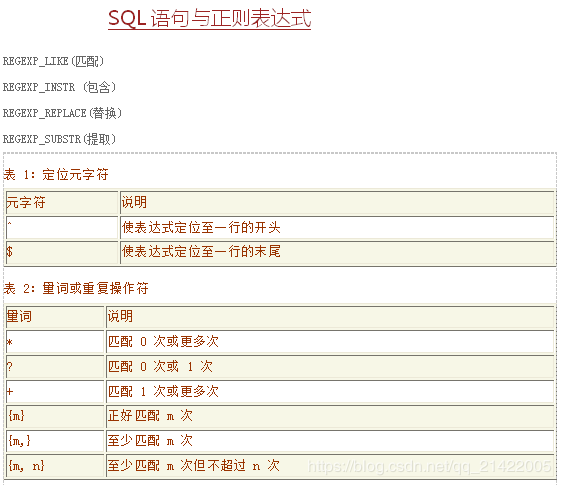Viewport: 561px width, 485px height.
Task: Click the plus + quantifier cell
Action: tap(55, 392)
